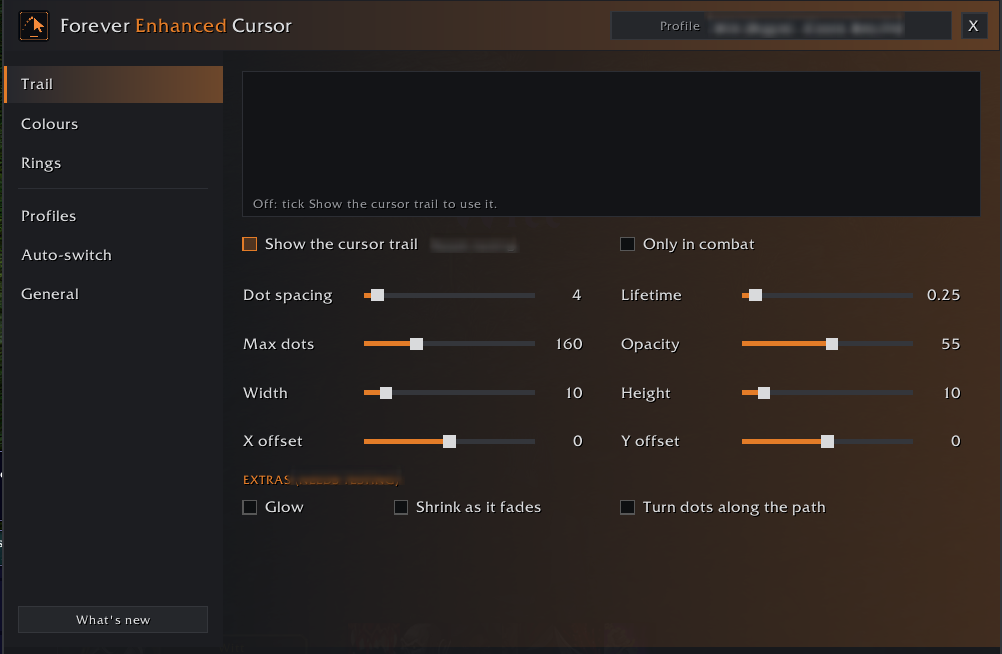
Task: Open the Profile dropdown in header
Action: 781,26
